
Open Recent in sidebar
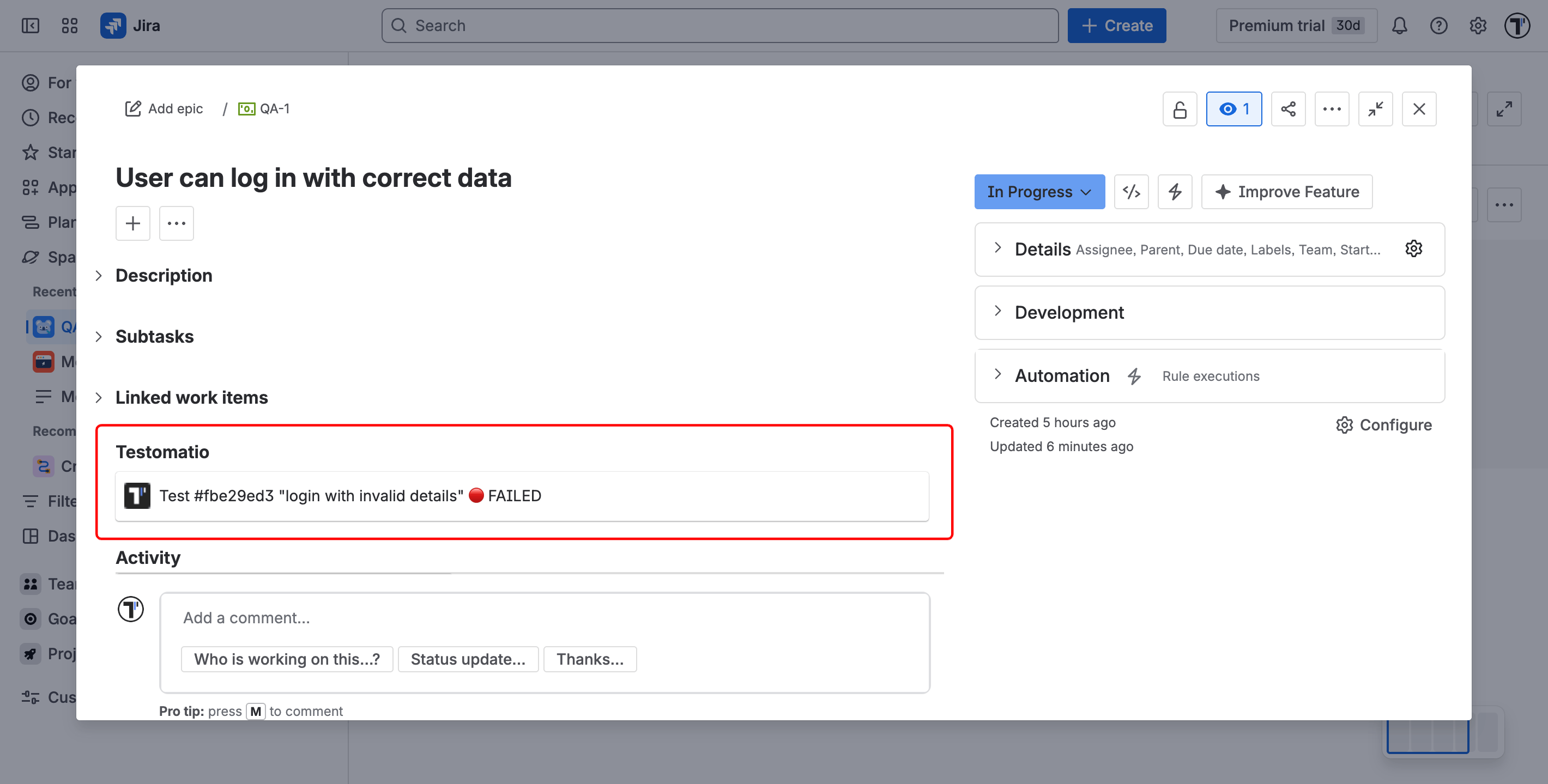tap(48, 118)
